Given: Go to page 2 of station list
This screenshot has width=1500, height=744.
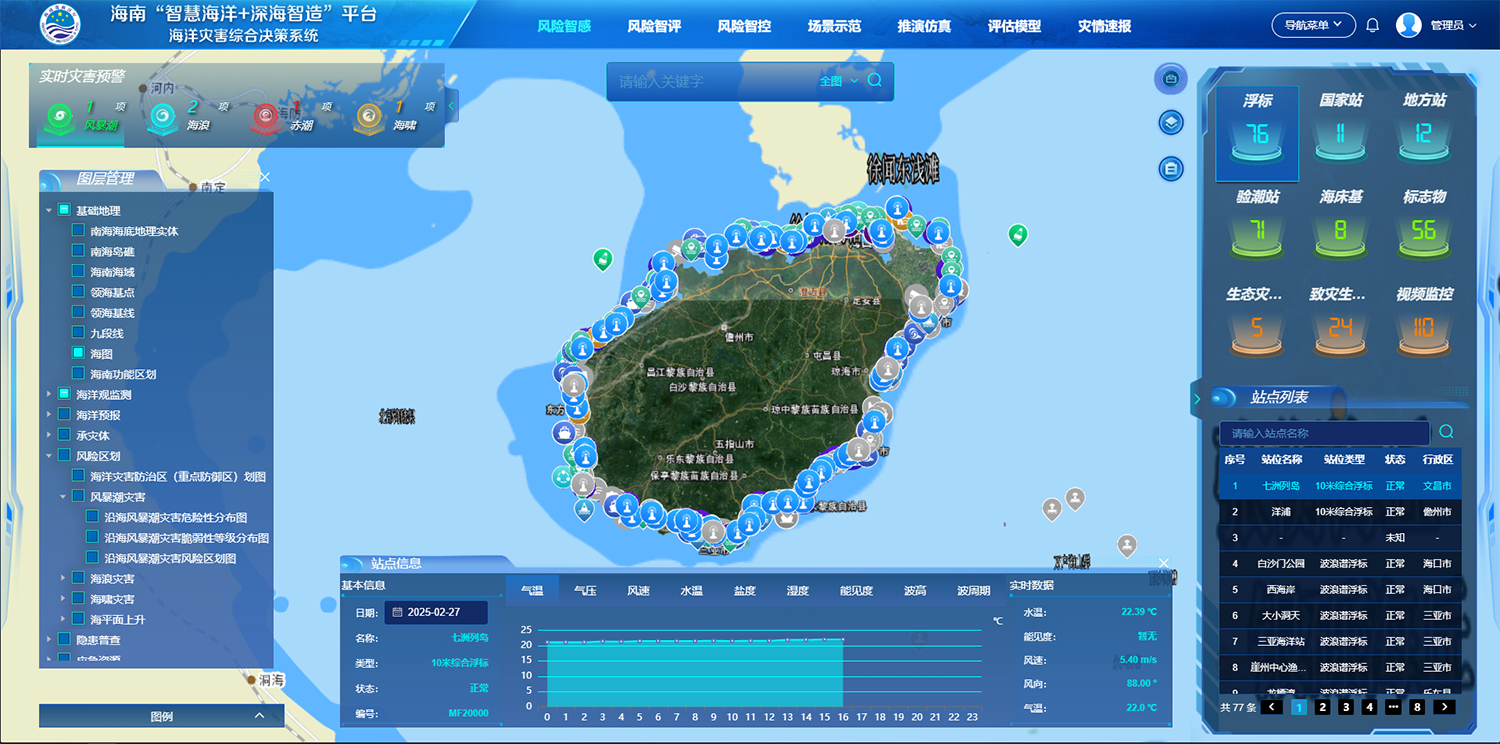Looking at the screenshot, I should tap(1322, 707).
